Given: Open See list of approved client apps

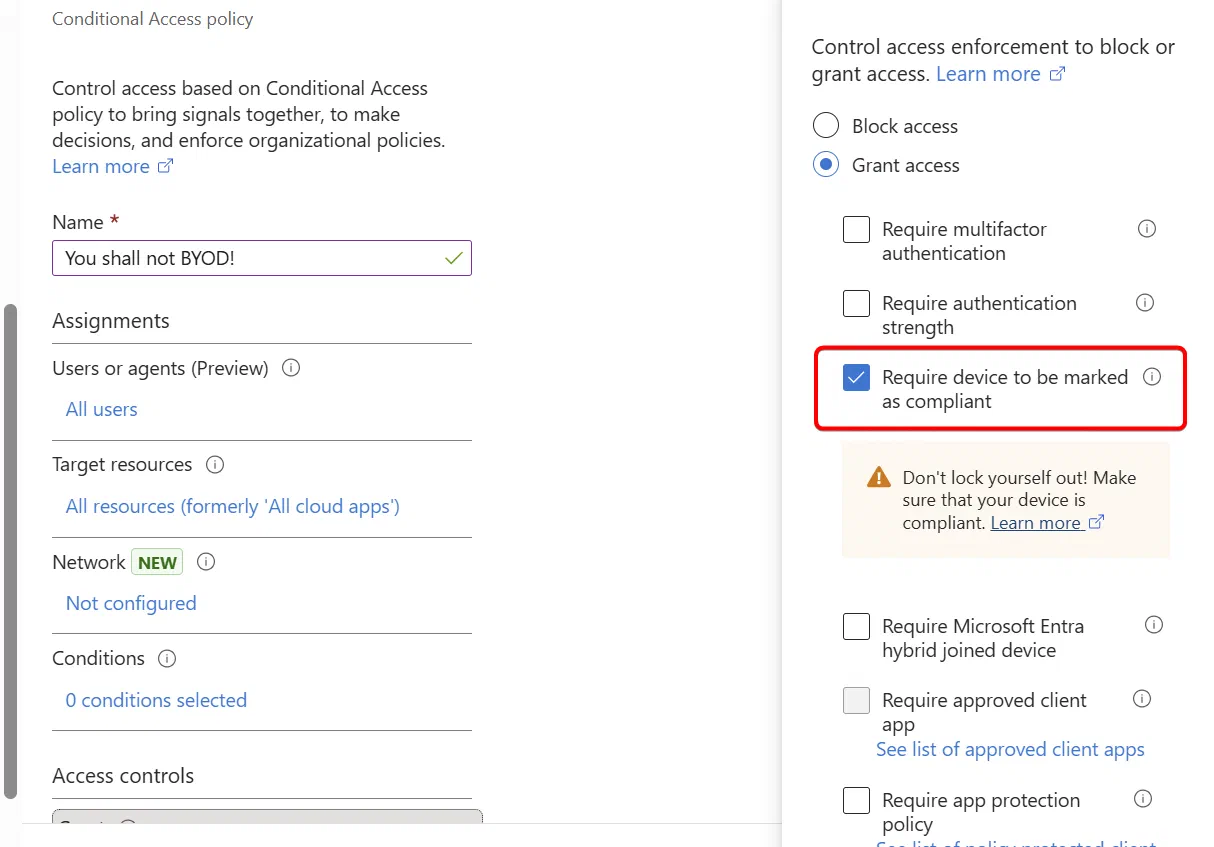Looking at the screenshot, I should click(1010, 749).
